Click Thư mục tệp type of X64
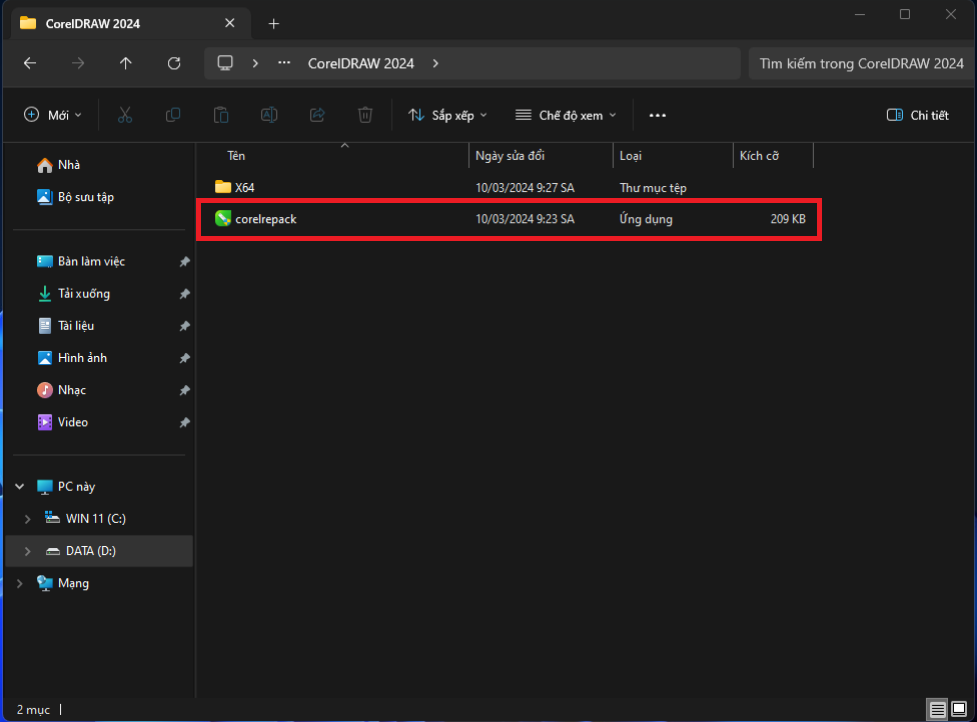The image size is (977, 722). (653, 188)
